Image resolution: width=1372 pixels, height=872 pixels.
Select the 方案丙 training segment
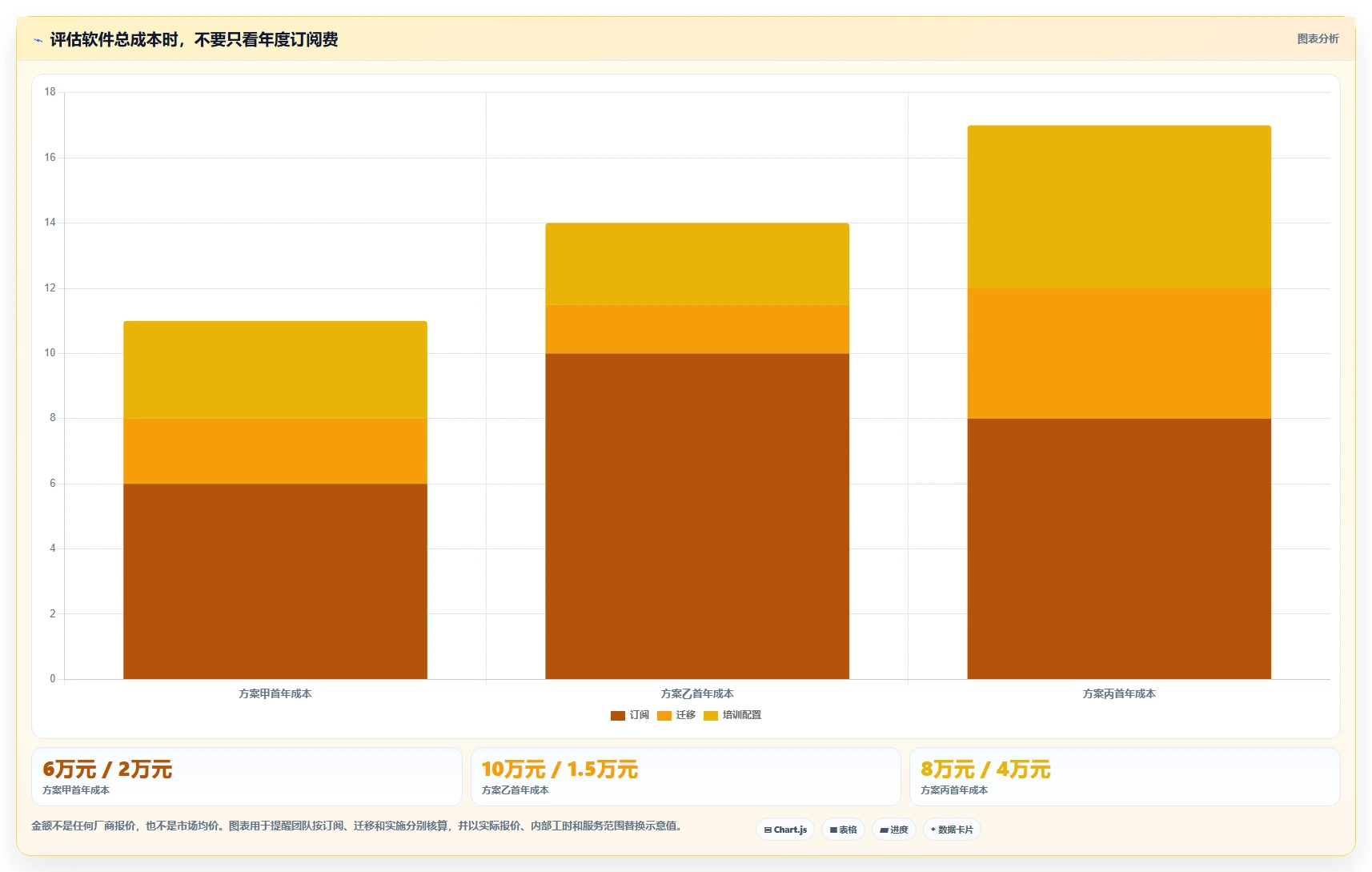click(x=1119, y=207)
